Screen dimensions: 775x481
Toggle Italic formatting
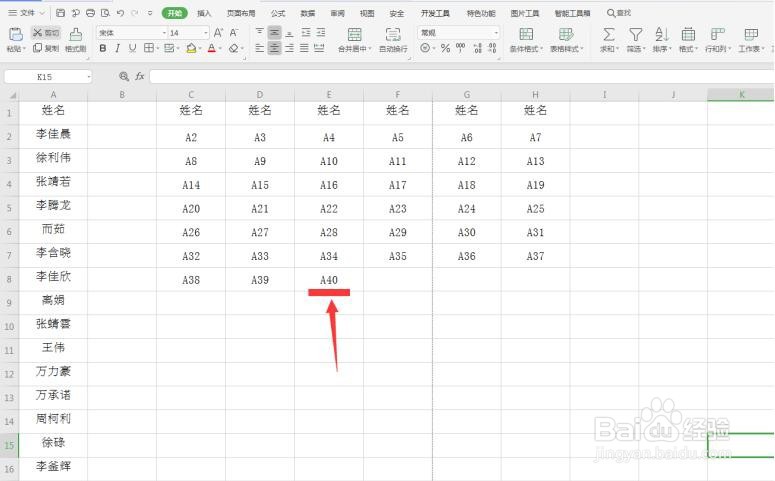[118, 48]
